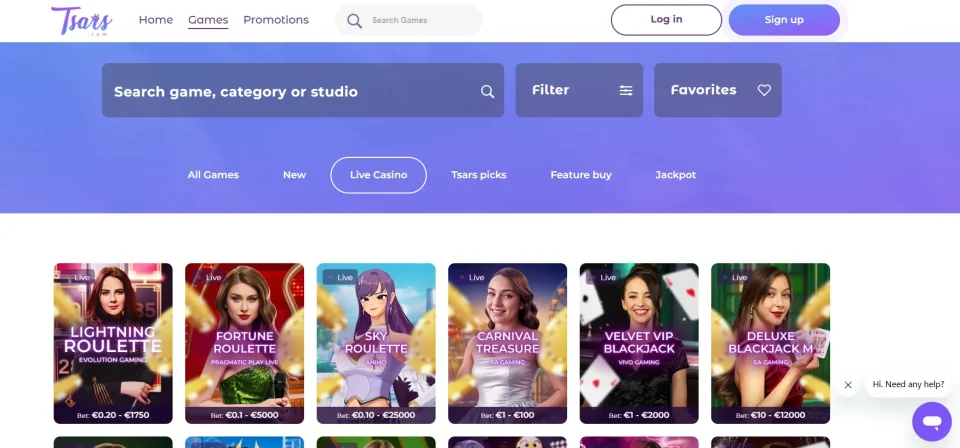This screenshot has width=960, height=448.
Task: Dismiss the help message with the X
Action: tap(848, 385)
